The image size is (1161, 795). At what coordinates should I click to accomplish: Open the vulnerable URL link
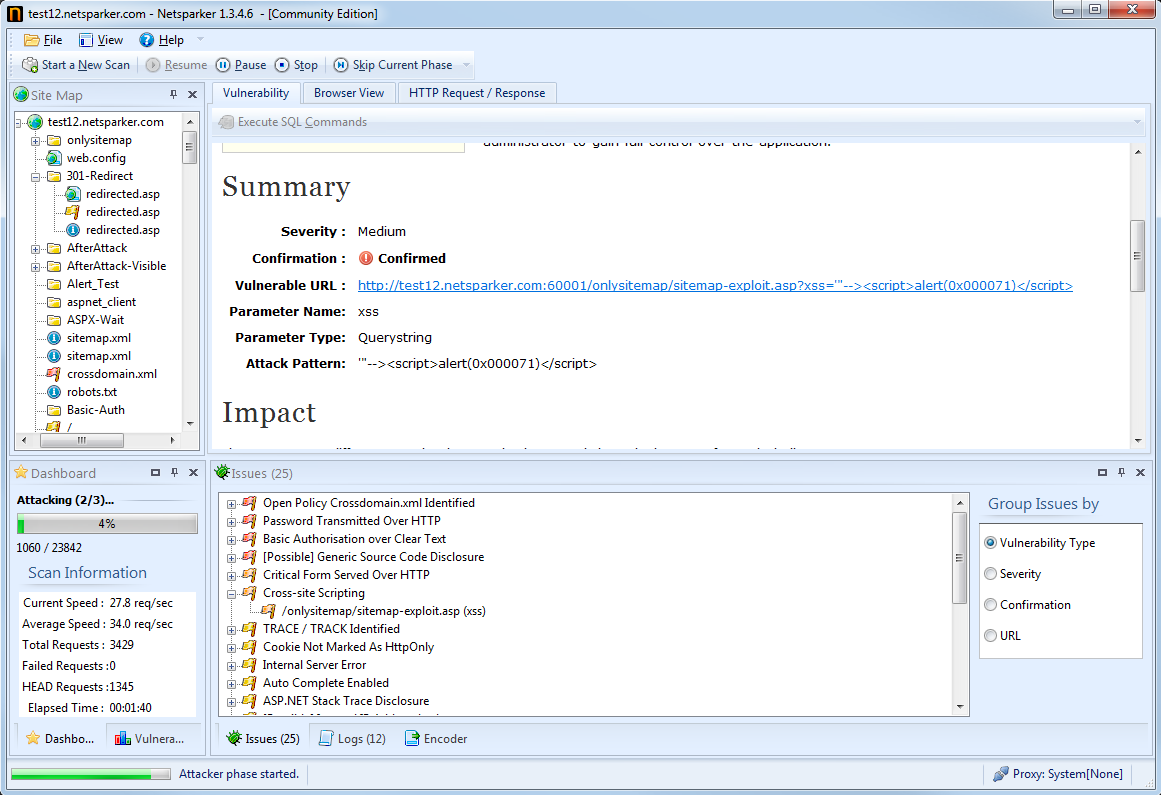pos(715,286)
